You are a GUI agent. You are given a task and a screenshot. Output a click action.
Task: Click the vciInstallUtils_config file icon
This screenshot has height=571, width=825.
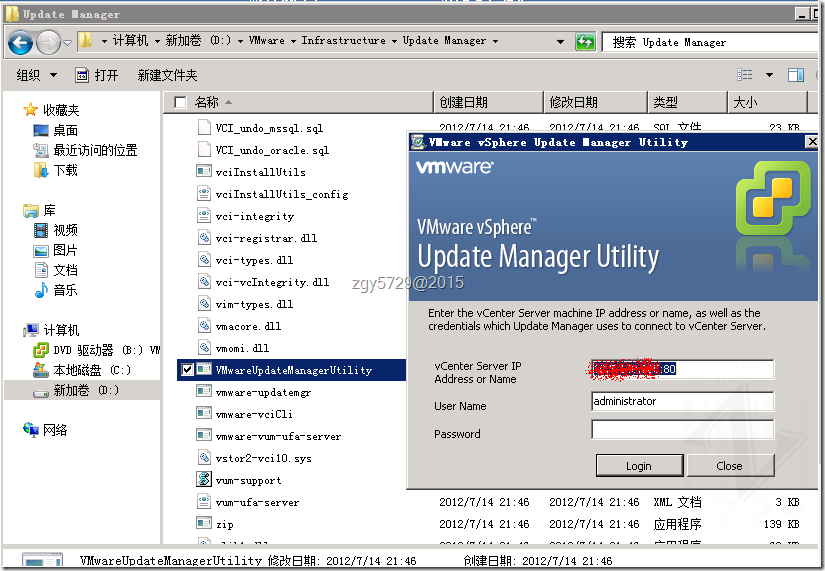click(204, 194)
